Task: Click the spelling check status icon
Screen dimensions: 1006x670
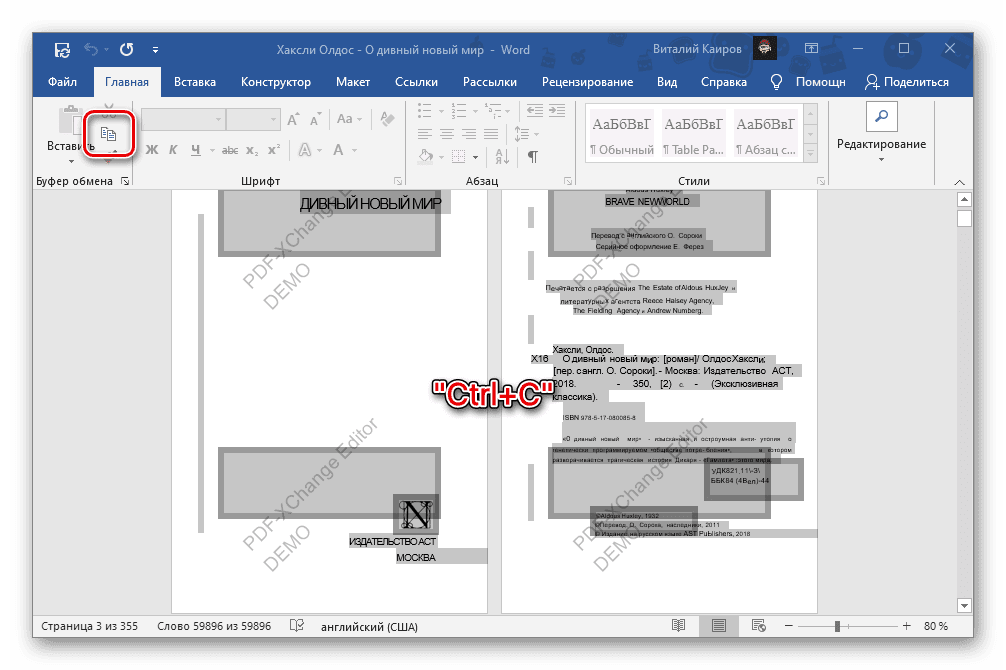Action: [296, 626]
